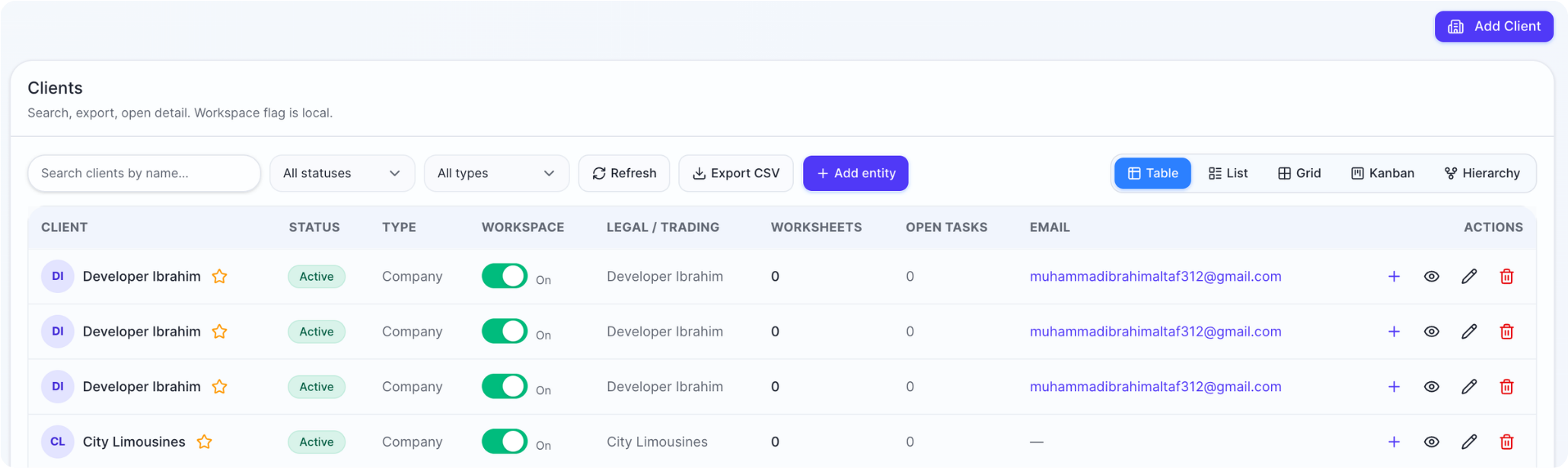Click the OPEN TASKS column header

click(946, 228)
